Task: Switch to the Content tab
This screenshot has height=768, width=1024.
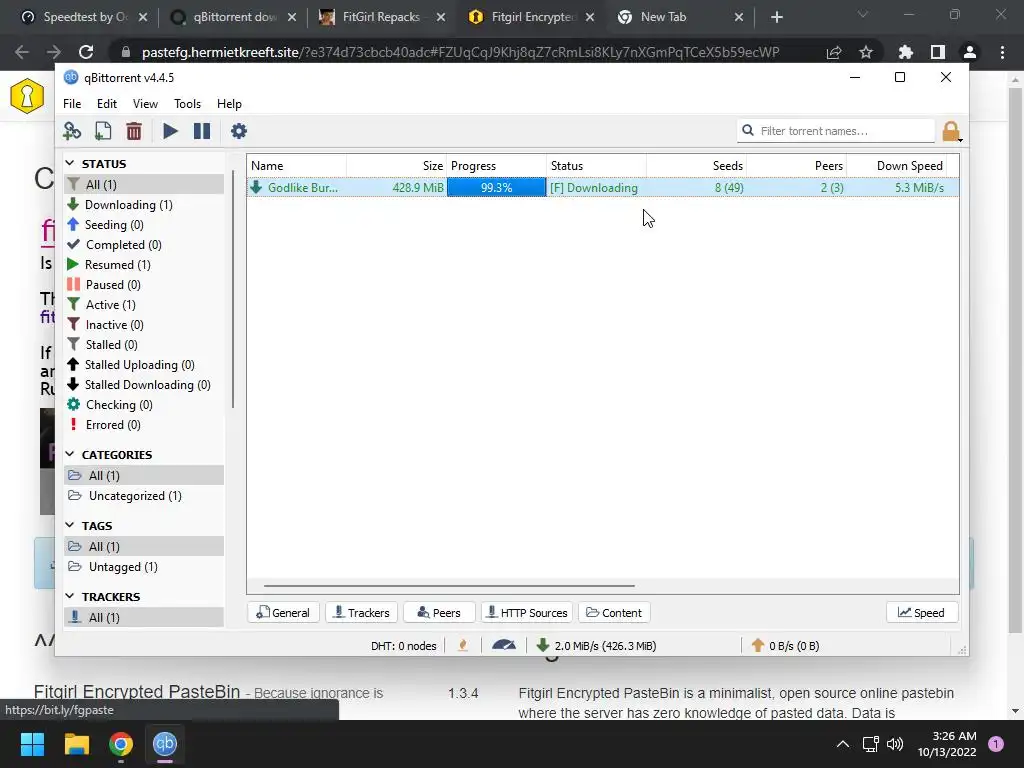Action: tap(614, 613)
